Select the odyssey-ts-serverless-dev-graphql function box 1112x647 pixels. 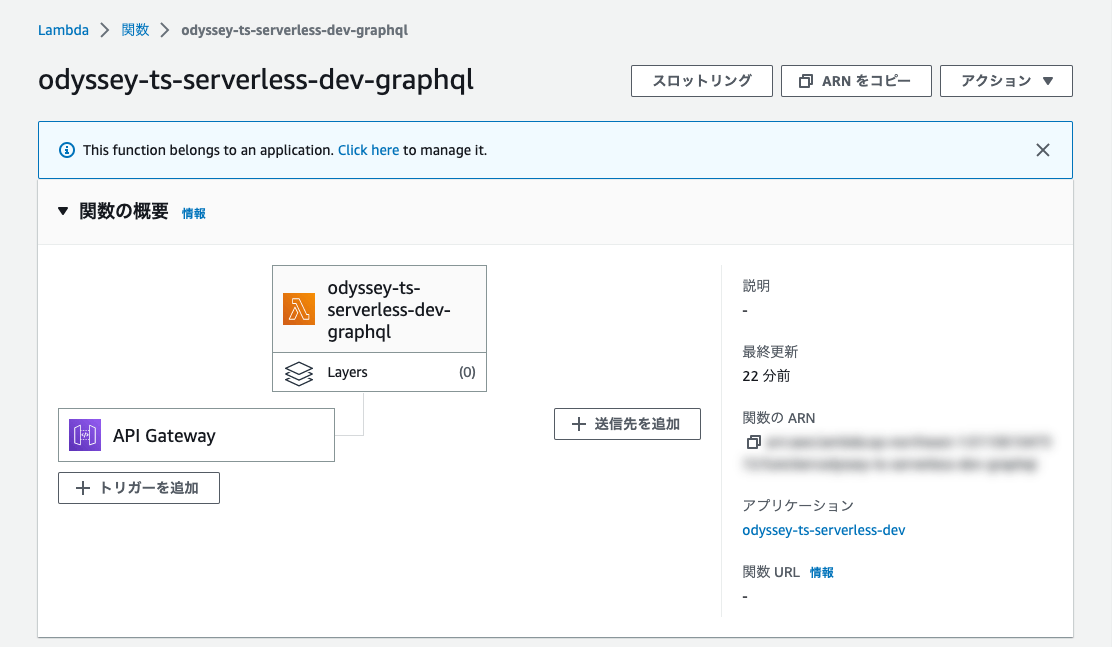point(379,309)
